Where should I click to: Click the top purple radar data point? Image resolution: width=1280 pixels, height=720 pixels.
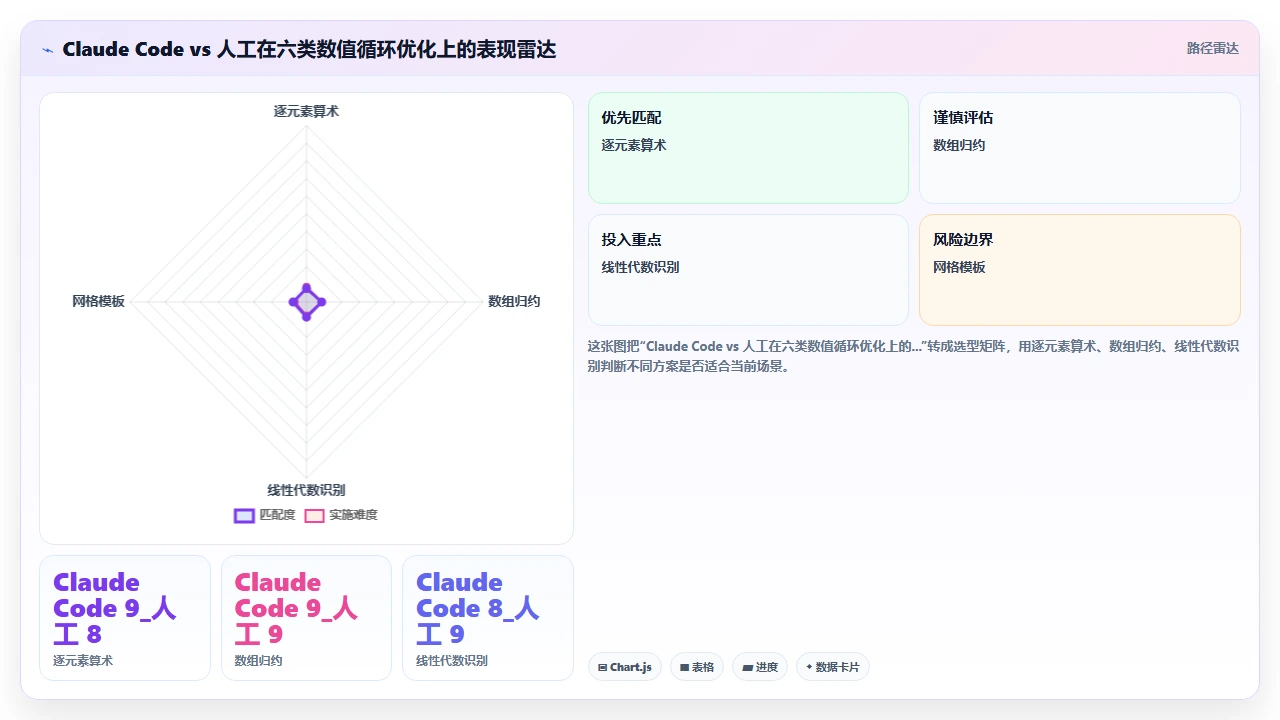pyautogui.click(x=307, y=287)
